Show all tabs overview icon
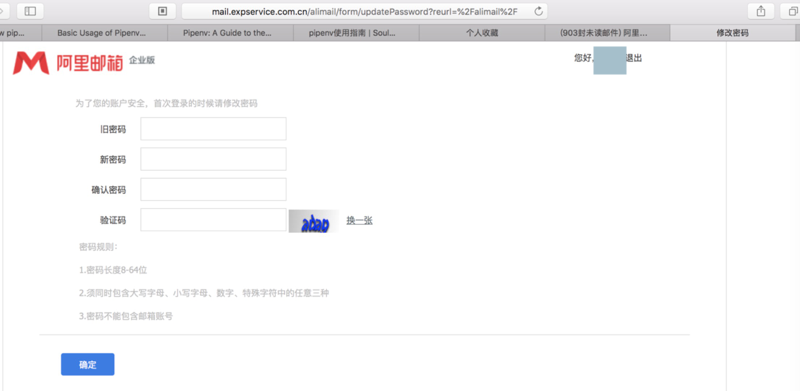Screen dimensions: 800x391 pyautogui.click(x=792, y=11)
